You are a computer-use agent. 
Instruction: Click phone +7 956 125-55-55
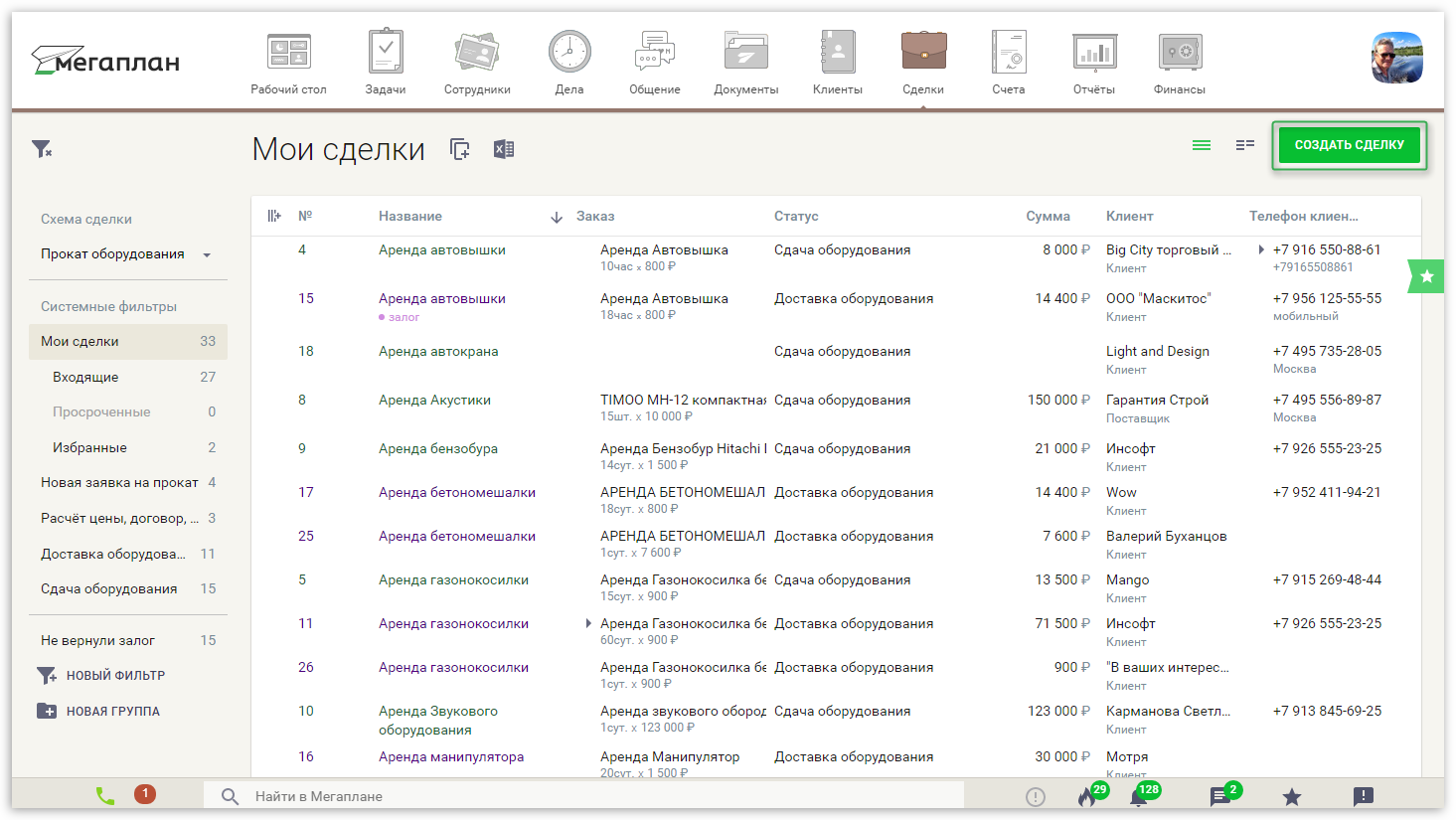[x=1327, y=298]
